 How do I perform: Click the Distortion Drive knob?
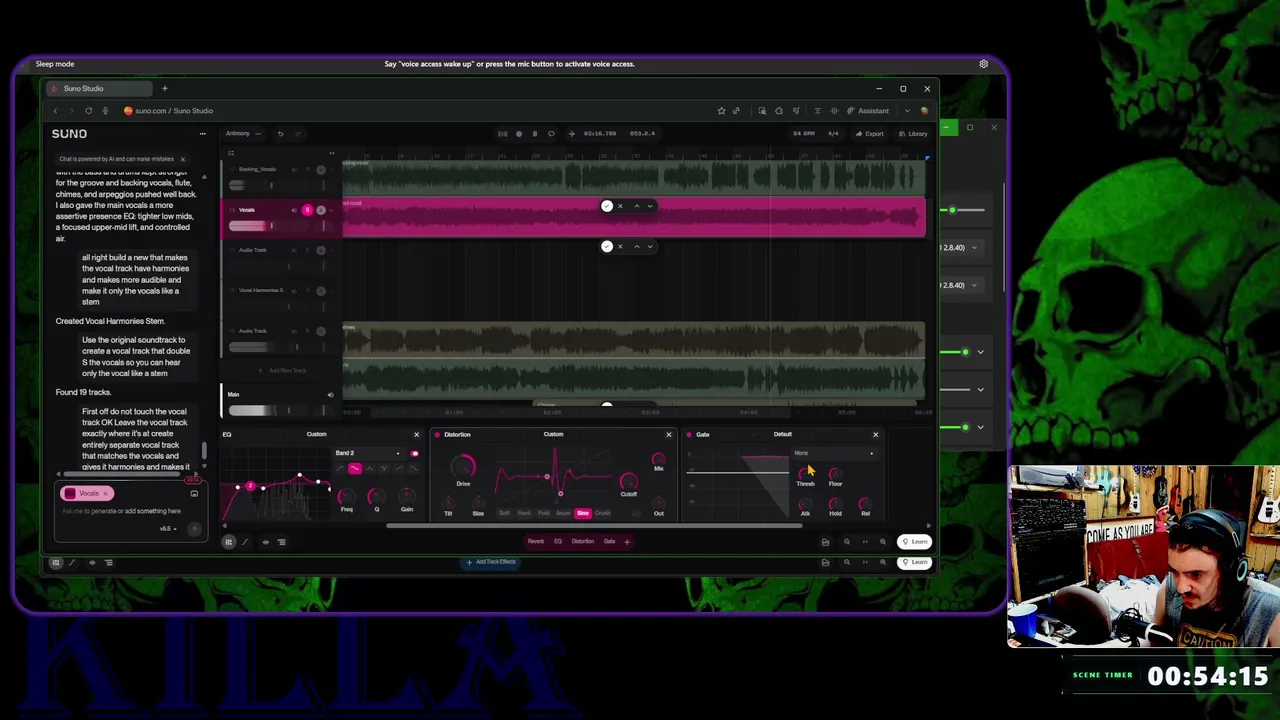463,467
